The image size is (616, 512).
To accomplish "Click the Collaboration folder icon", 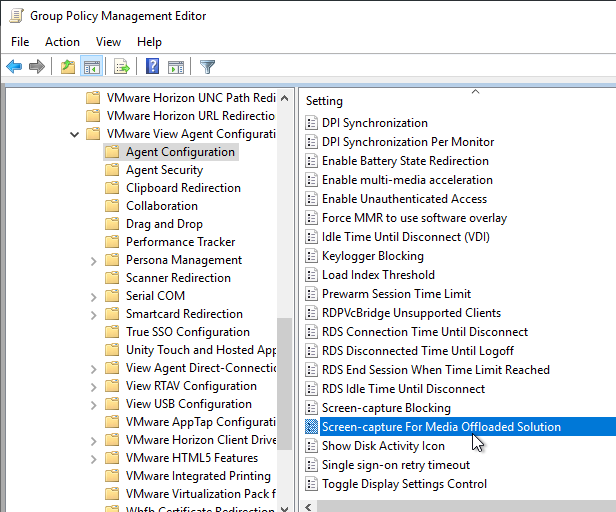I will click(112, 206).
